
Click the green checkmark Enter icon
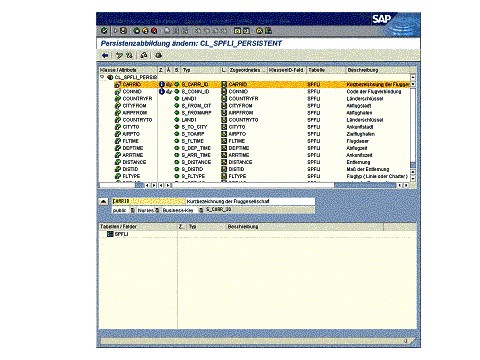(104, 31)
